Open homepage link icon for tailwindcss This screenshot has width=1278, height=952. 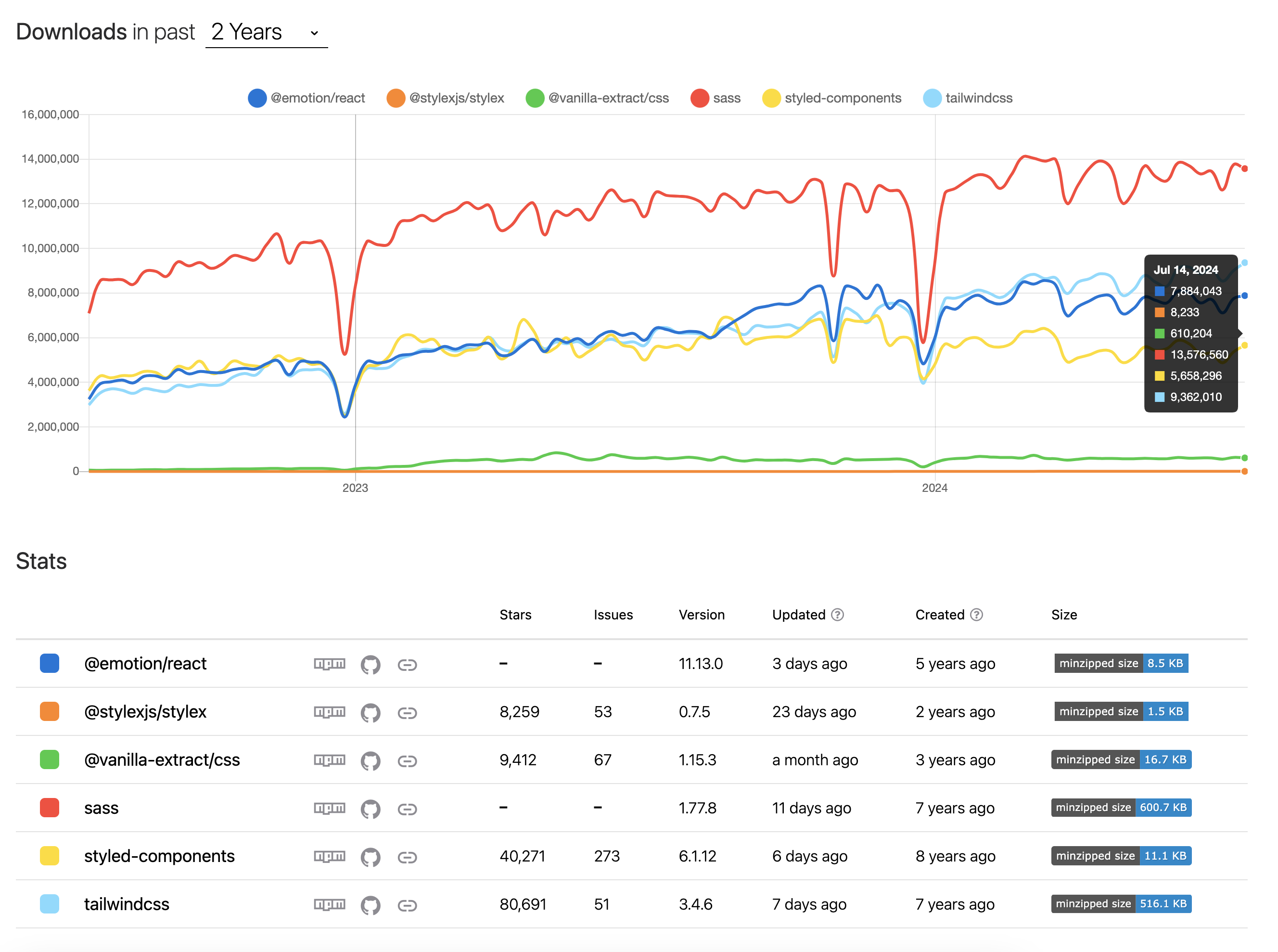(407, 905)
